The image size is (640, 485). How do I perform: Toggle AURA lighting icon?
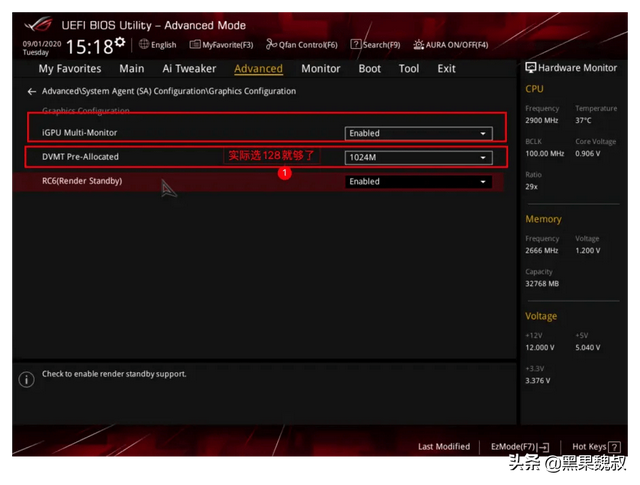[418, 44]
